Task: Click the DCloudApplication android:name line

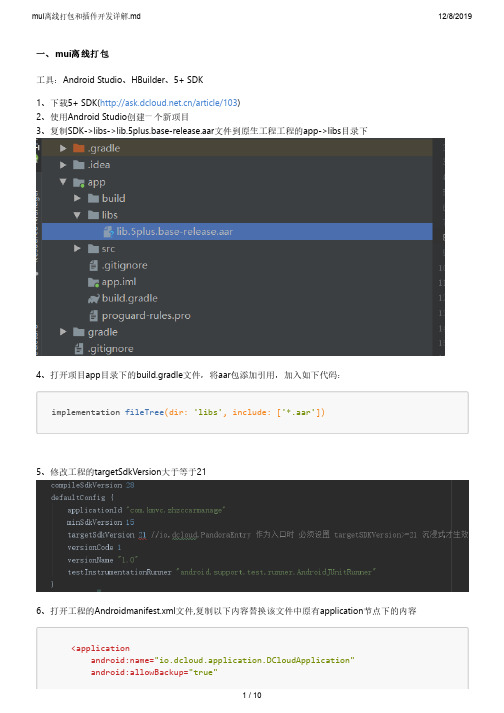Action: point(222,660)
